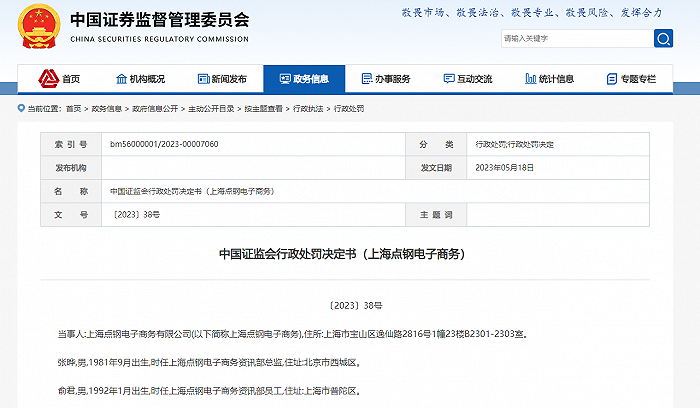
Task: Click the paragraph about 张晔,男,1981年9月出生
Action: click(x=208, y=362)
